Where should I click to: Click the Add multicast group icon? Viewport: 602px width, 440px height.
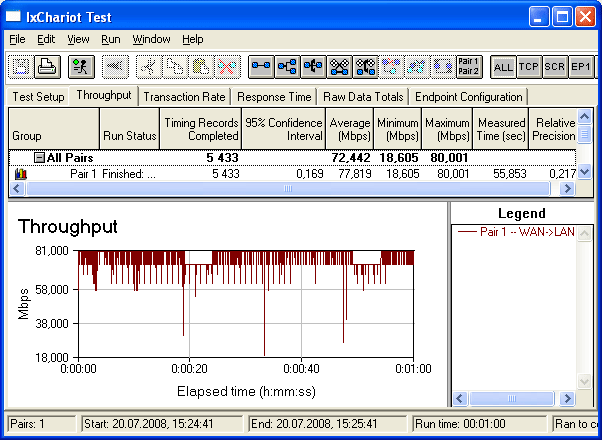287,67
